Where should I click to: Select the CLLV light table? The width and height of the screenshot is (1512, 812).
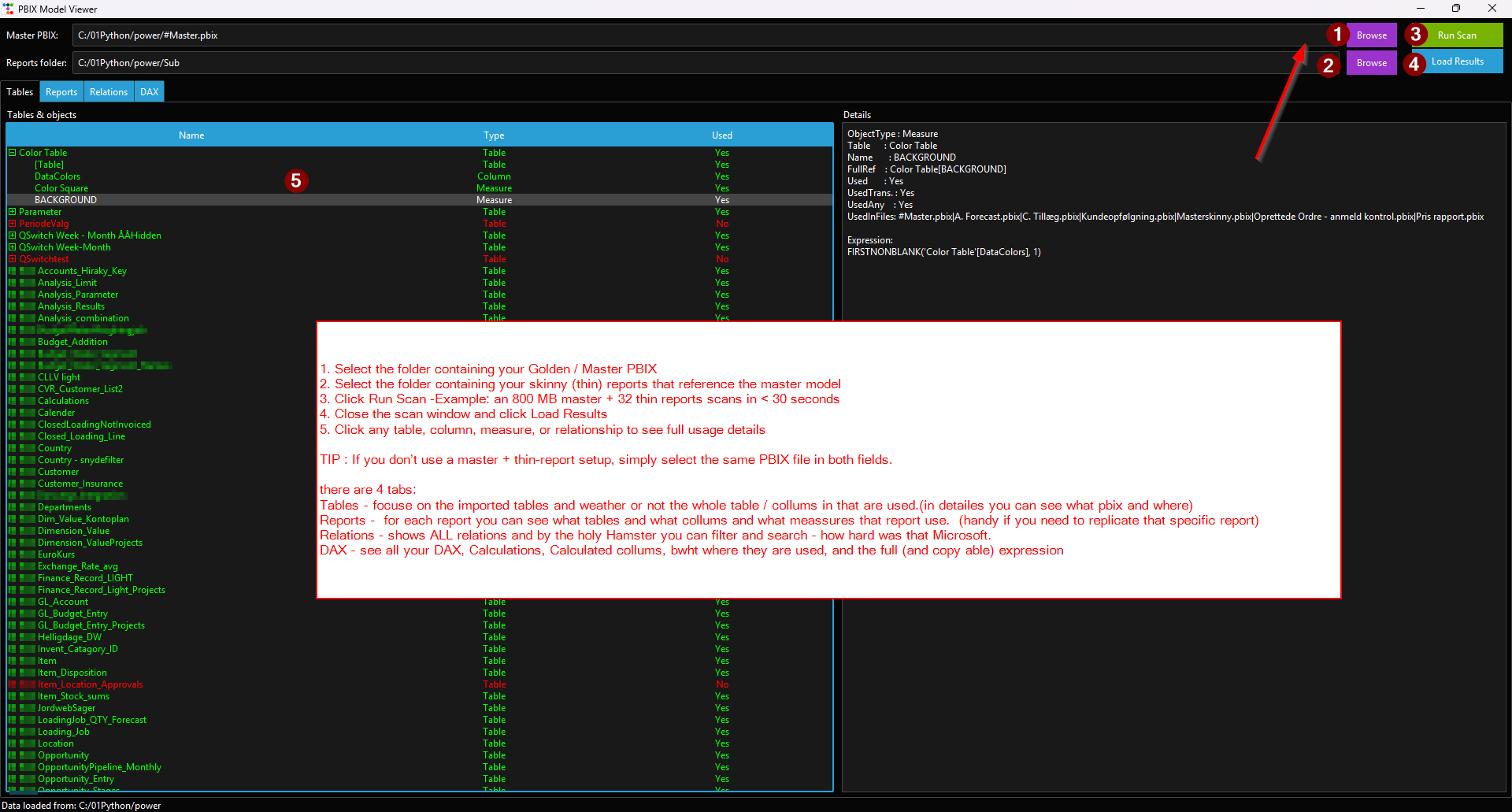[x=59, y=377]
